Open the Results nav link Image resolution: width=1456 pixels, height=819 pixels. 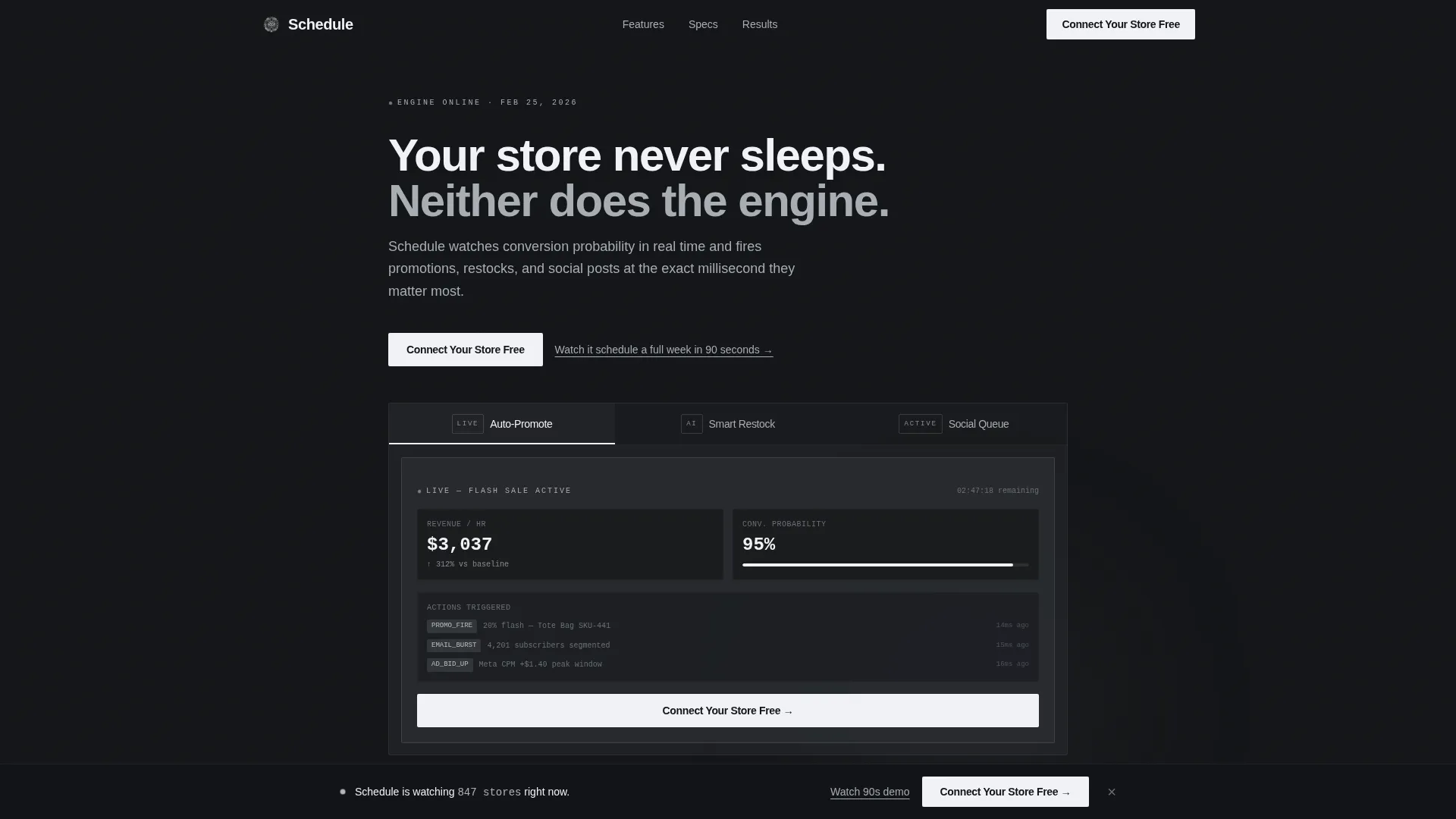tap(760, 24)
